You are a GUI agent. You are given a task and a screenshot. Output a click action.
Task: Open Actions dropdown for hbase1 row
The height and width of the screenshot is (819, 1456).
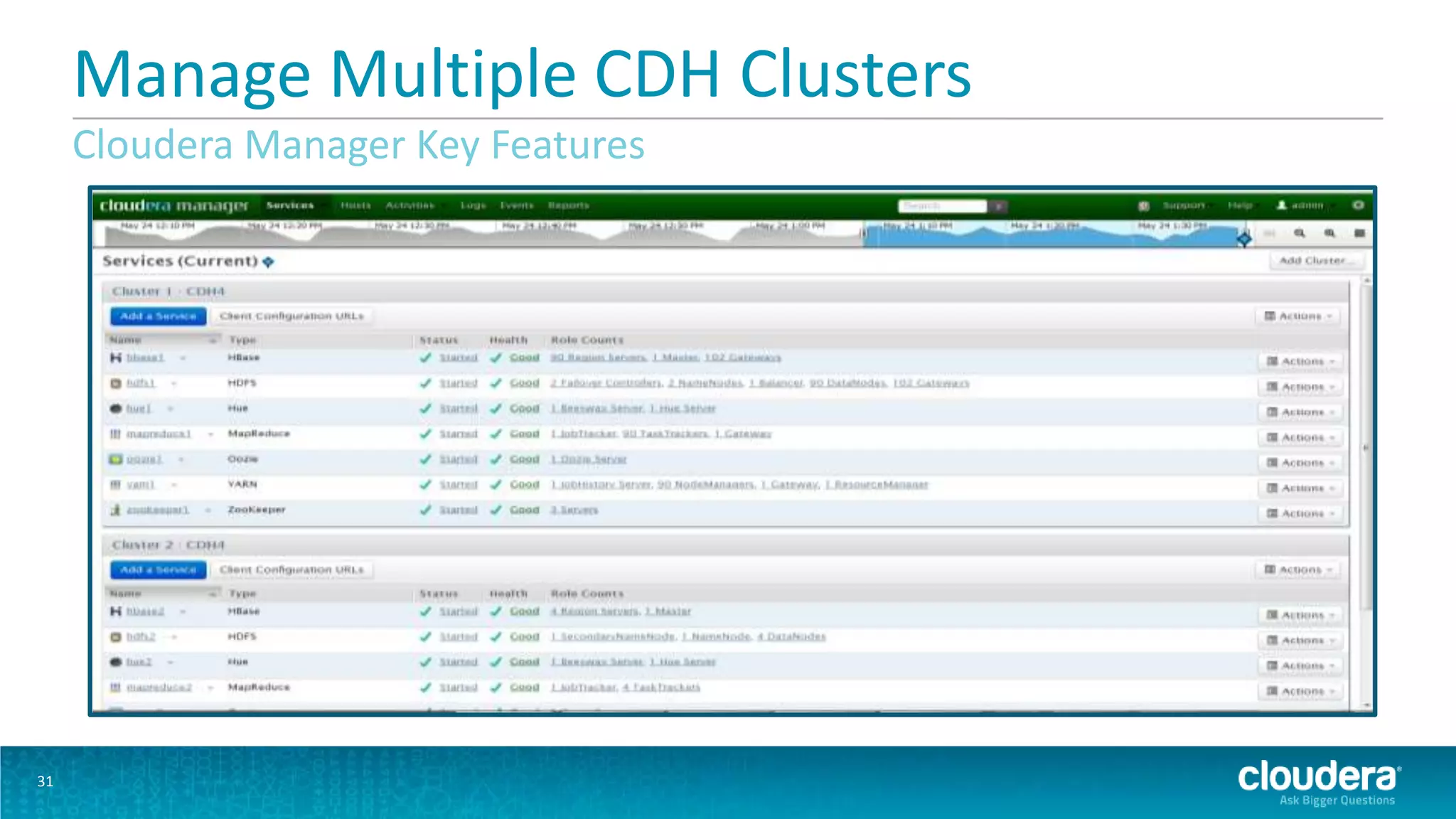point(1301,361)
